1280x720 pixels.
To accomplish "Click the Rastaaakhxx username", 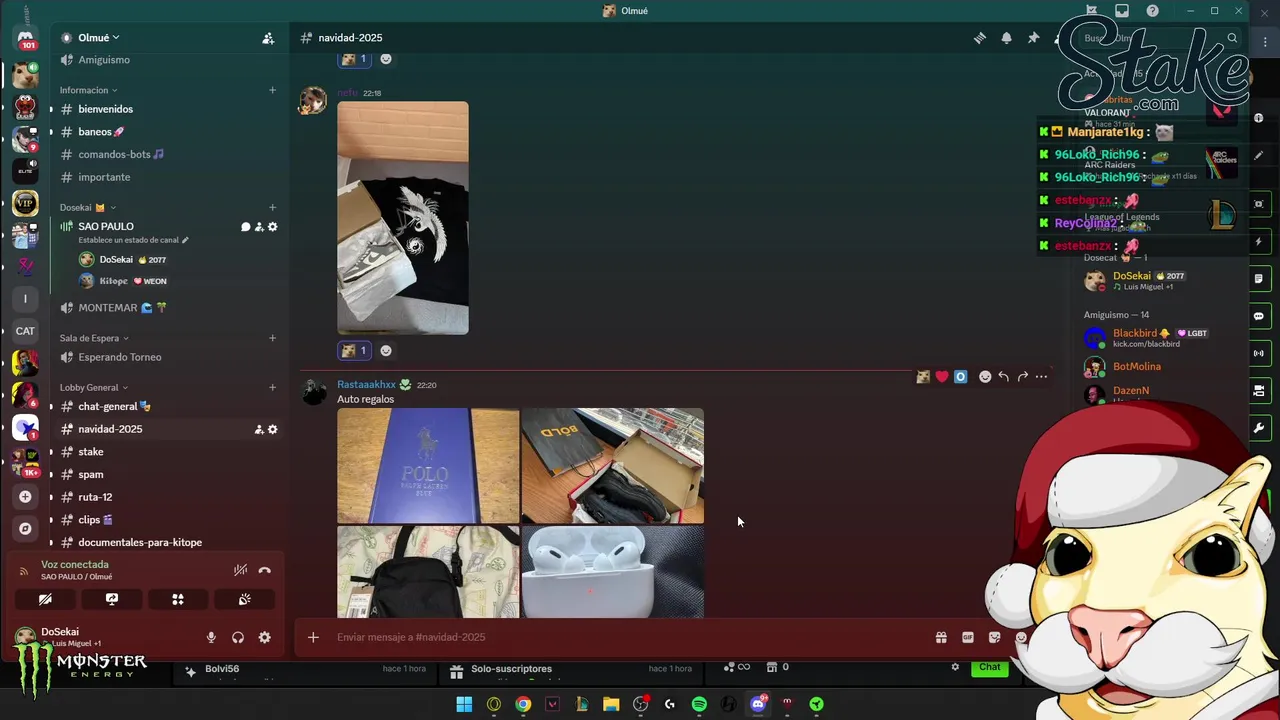I will click(x=366, y=385).
